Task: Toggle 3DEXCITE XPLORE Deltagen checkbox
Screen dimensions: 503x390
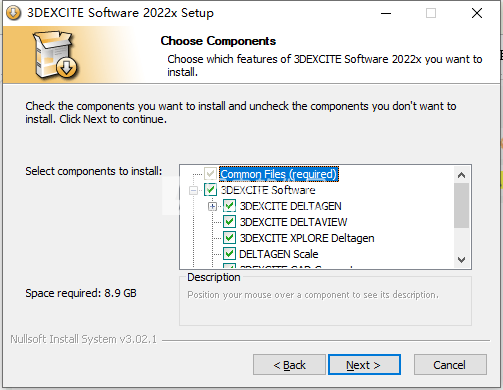Action: 229,238
